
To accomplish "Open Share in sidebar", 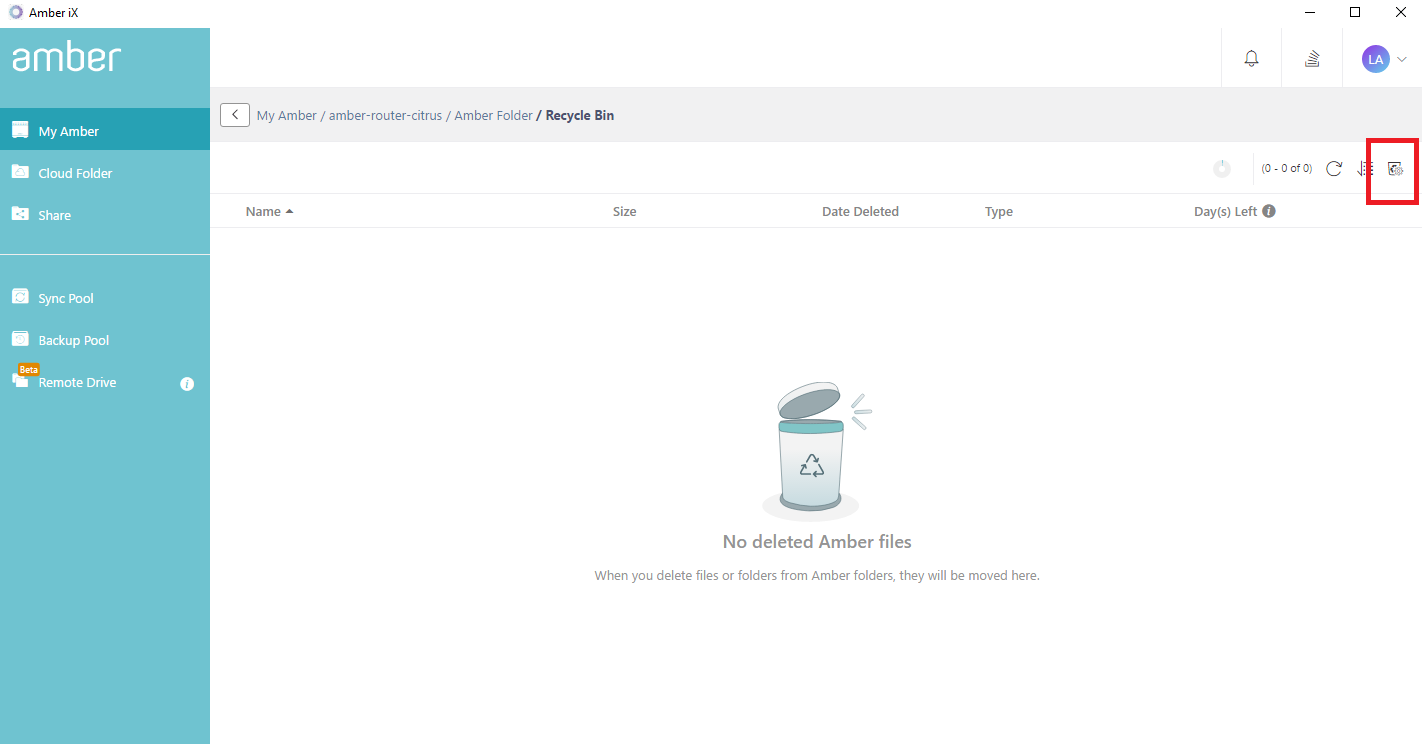I will 105,214.
